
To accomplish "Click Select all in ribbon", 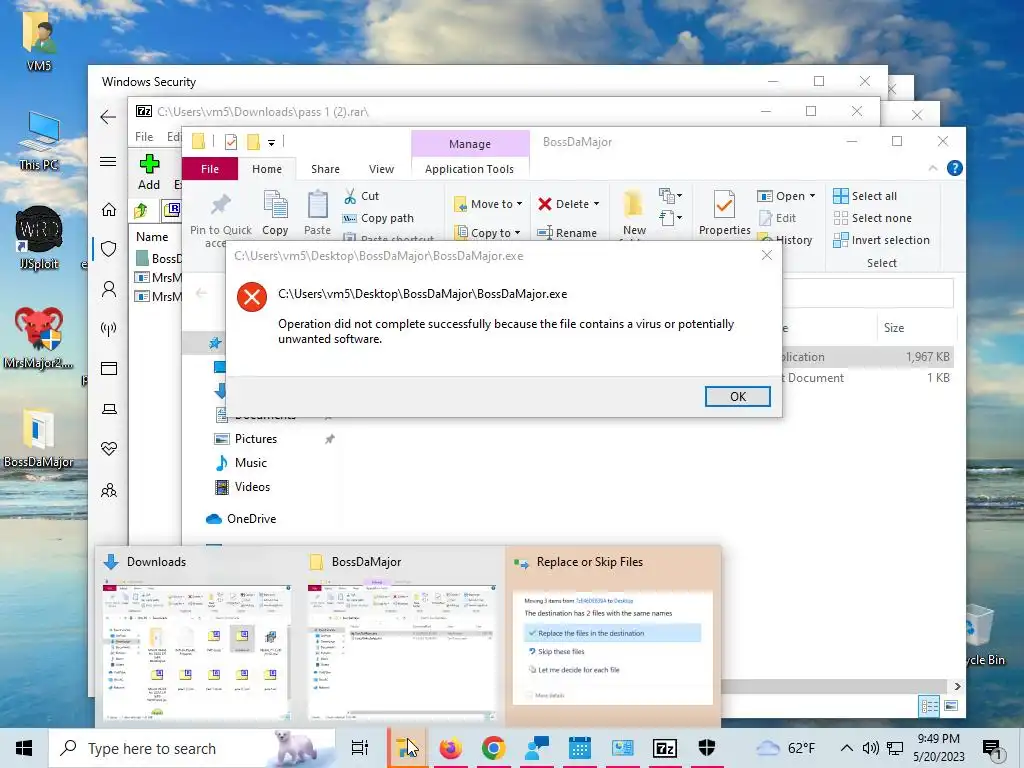I will [865, 196].
